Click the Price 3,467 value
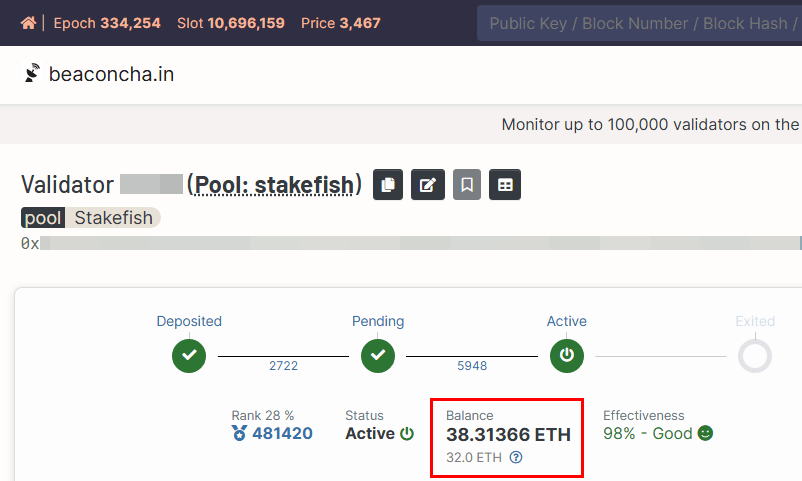The height and width of the screenshot is (481, 802). coord(341,23)
